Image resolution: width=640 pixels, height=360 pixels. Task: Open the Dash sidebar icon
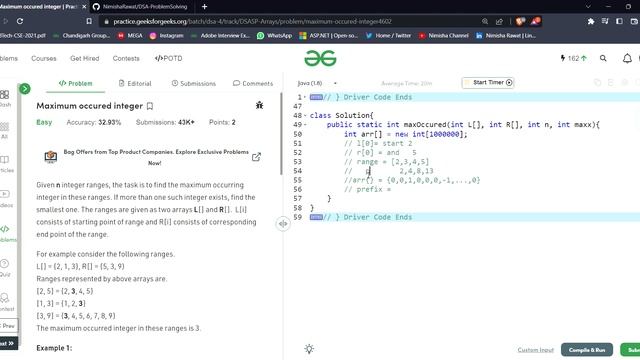tap(5, 98)
